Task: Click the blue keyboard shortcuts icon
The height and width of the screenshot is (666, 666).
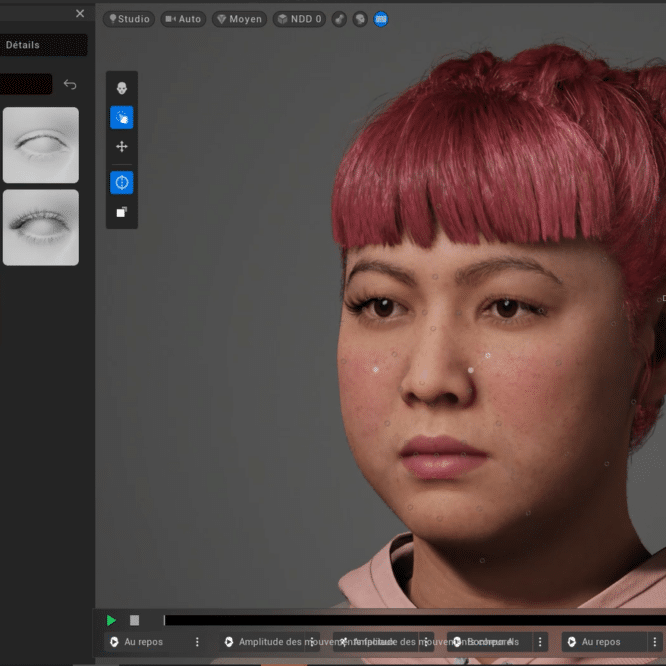Action: [x=381, y=19]
